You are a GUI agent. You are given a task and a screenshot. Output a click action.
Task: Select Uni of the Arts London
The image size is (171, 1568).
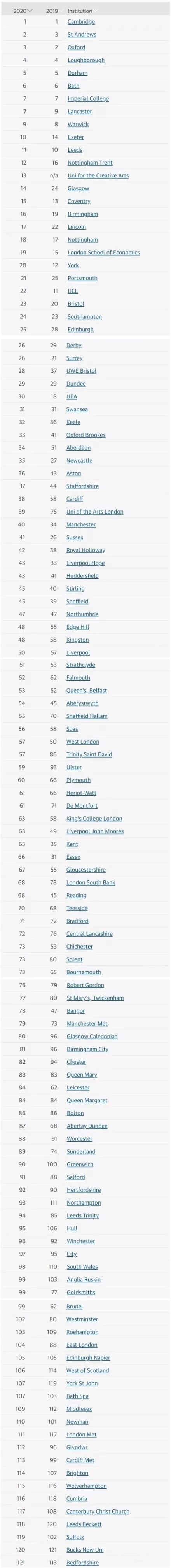[x=95, y=512]
